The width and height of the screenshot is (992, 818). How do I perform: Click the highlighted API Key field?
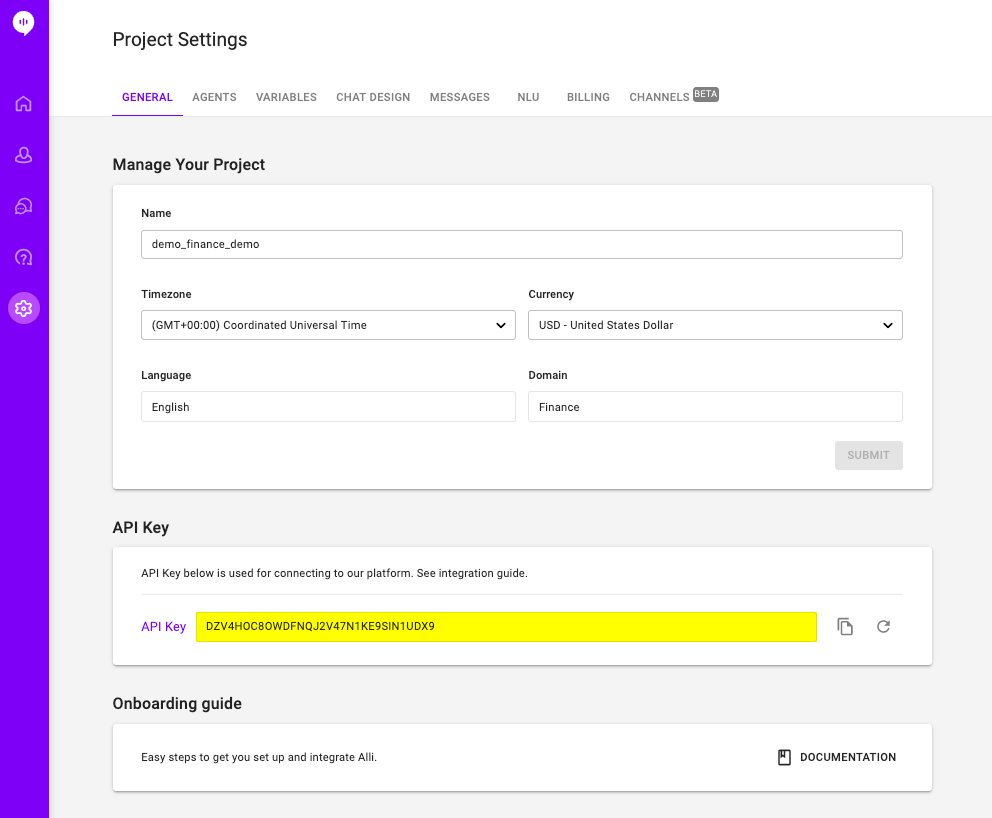506,627
